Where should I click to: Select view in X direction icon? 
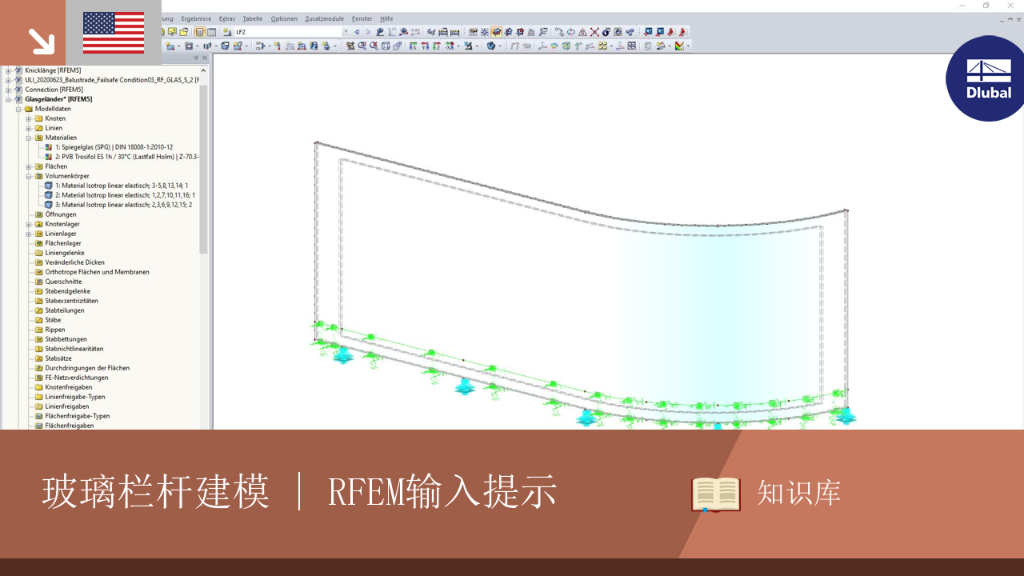pyautogui.click(x=413, y=46)
